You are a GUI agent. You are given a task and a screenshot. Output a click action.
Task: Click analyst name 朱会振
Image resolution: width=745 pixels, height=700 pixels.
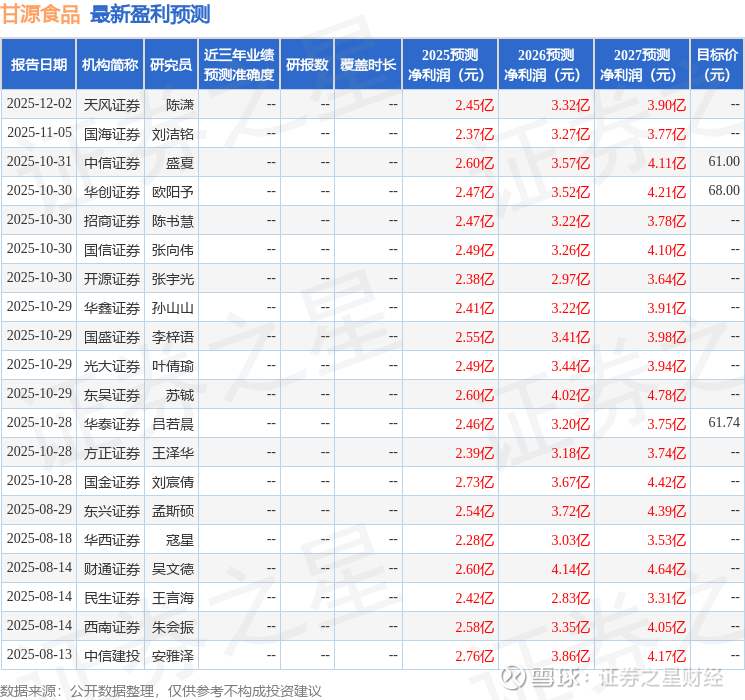(x=172, y=627)
